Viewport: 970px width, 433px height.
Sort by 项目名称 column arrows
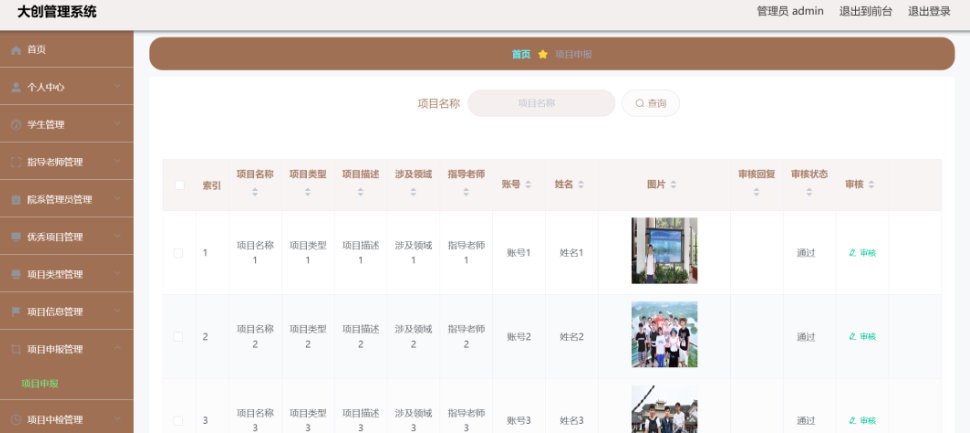pos(255,192)
